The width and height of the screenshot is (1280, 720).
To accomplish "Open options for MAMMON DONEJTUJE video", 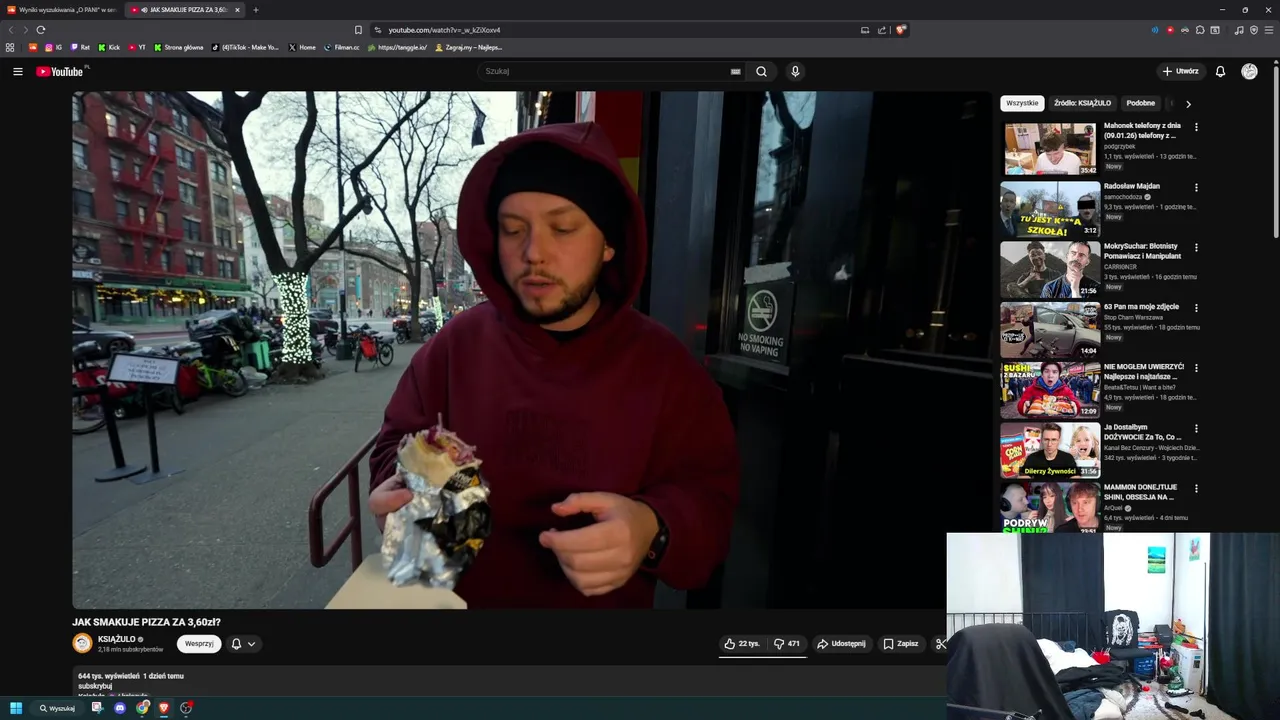I will click(1196, 488).
